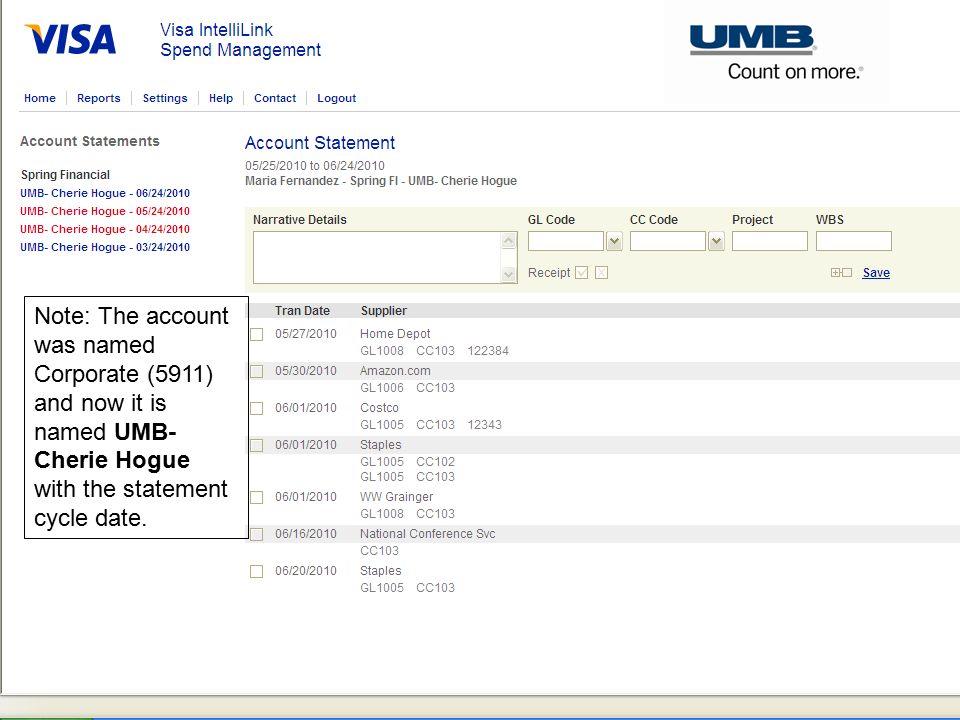The height and width of the screenshot is (720, 960).
Task: Click the up arrow of the Narrative Details scrollbar
Action: click(x=509, y=241)
